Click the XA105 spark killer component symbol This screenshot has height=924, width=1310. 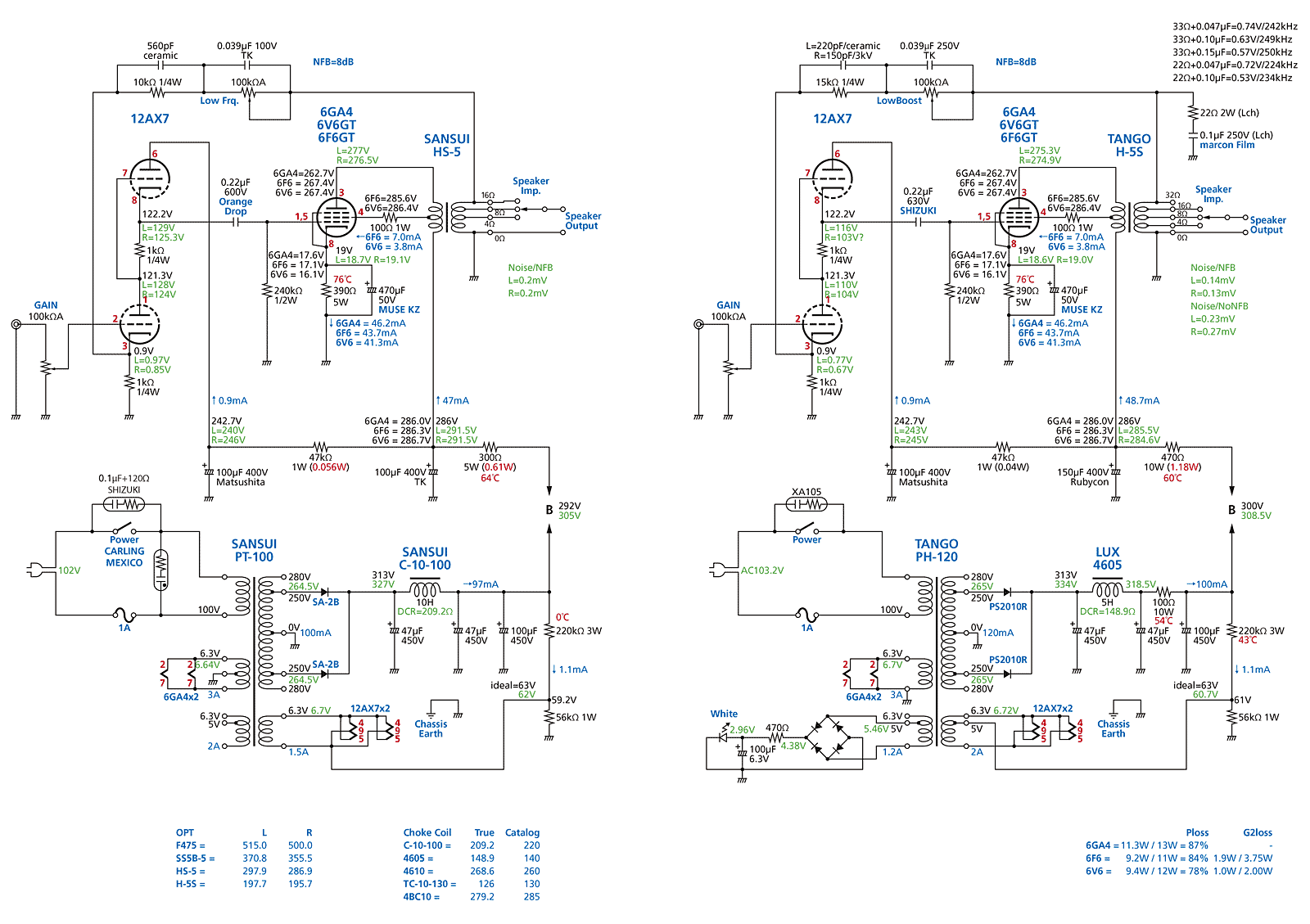tap(806, 504)
